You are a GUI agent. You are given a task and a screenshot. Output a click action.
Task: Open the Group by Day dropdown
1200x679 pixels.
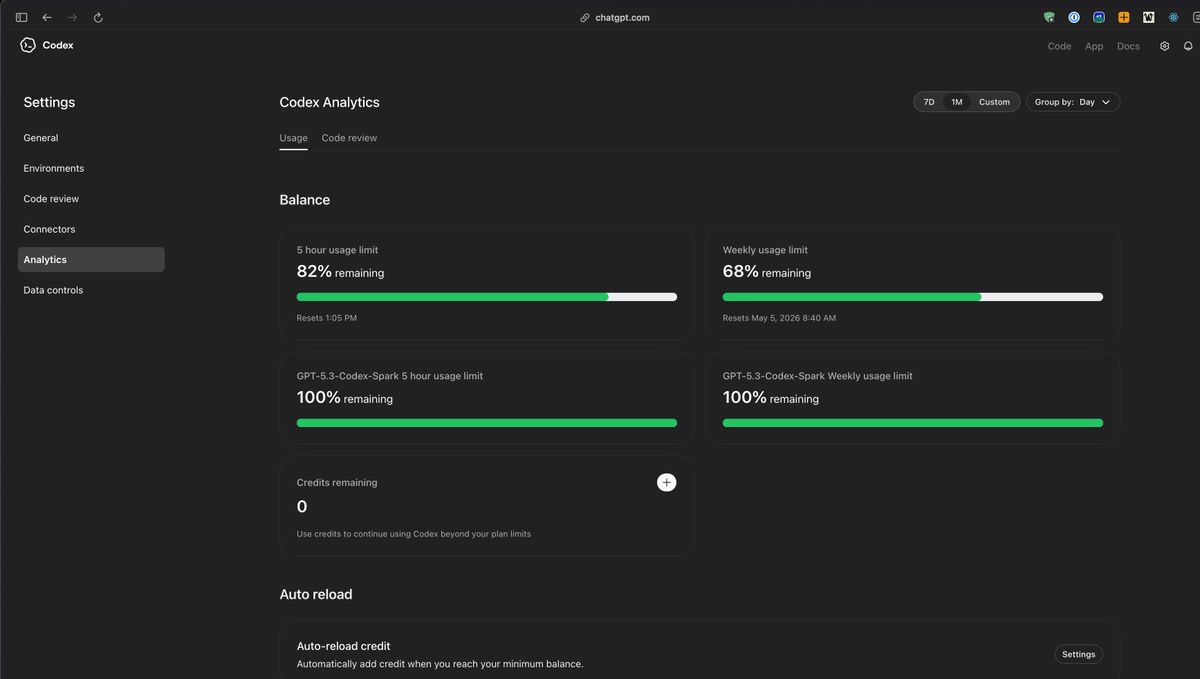[x=1073, y=102]
